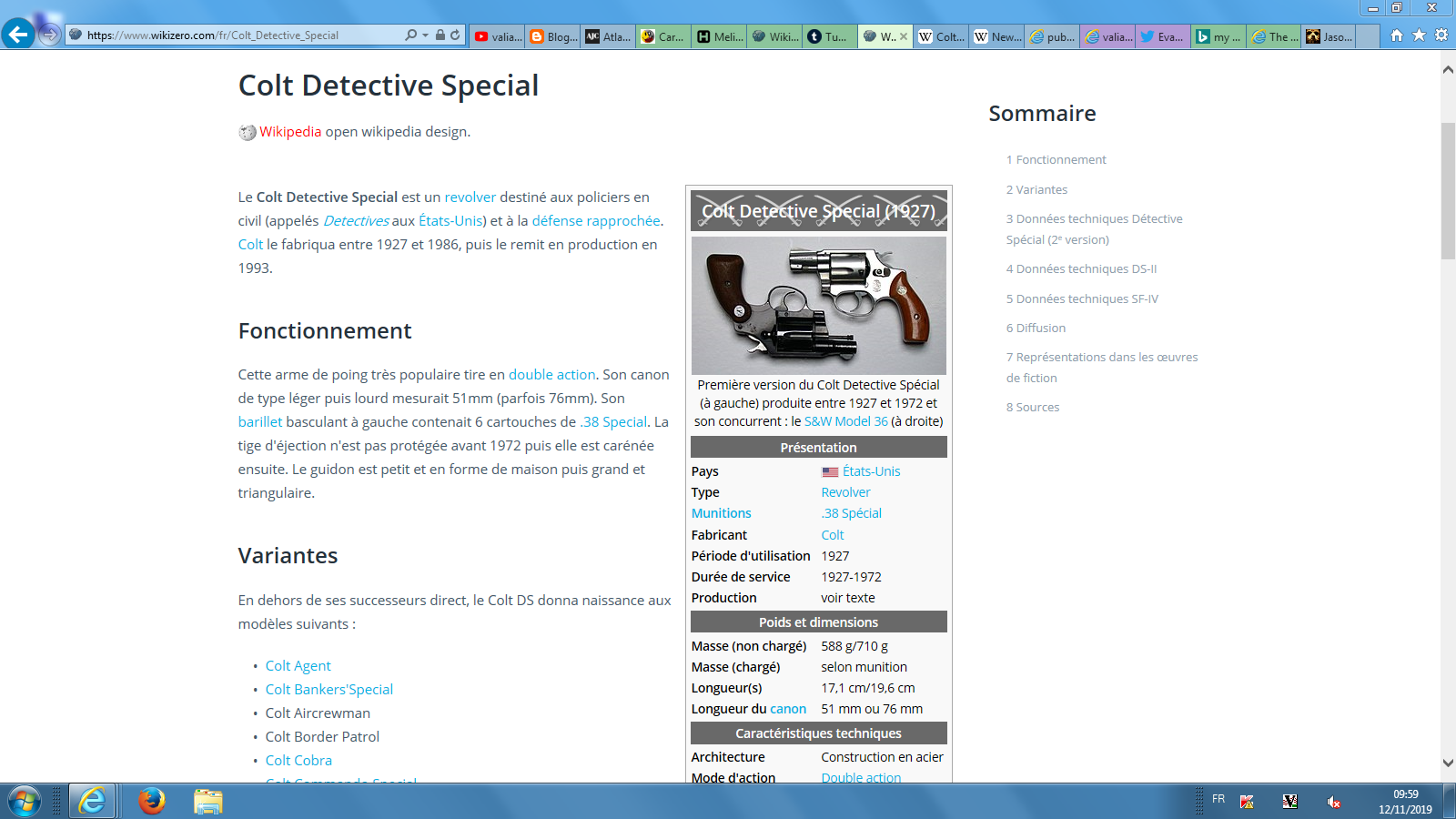Switch to the Wikipedia 'New...' tab

(x=996, y=36)
